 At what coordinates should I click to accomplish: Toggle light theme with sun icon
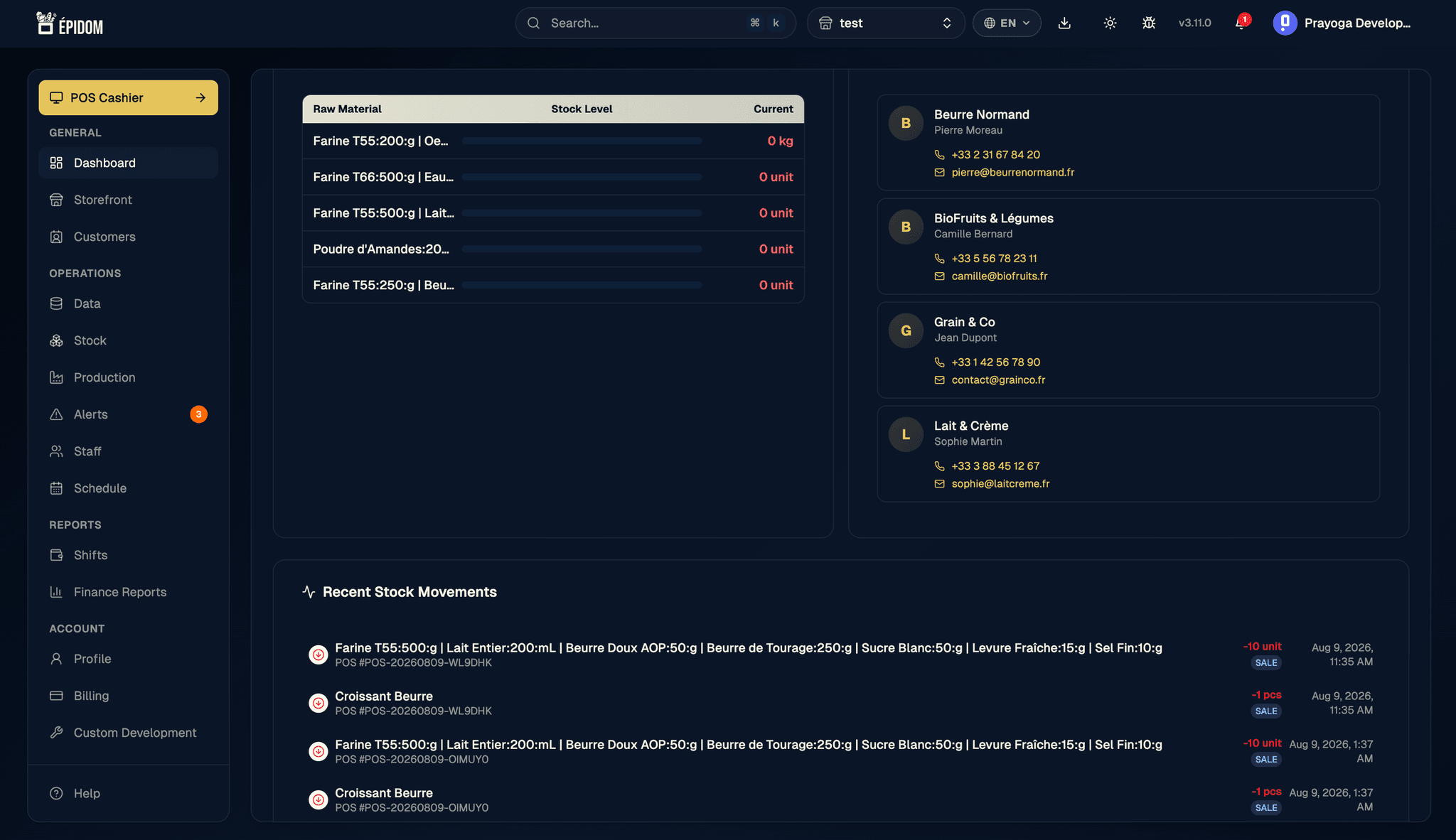pyautogui.click(x=1110, y=23)
